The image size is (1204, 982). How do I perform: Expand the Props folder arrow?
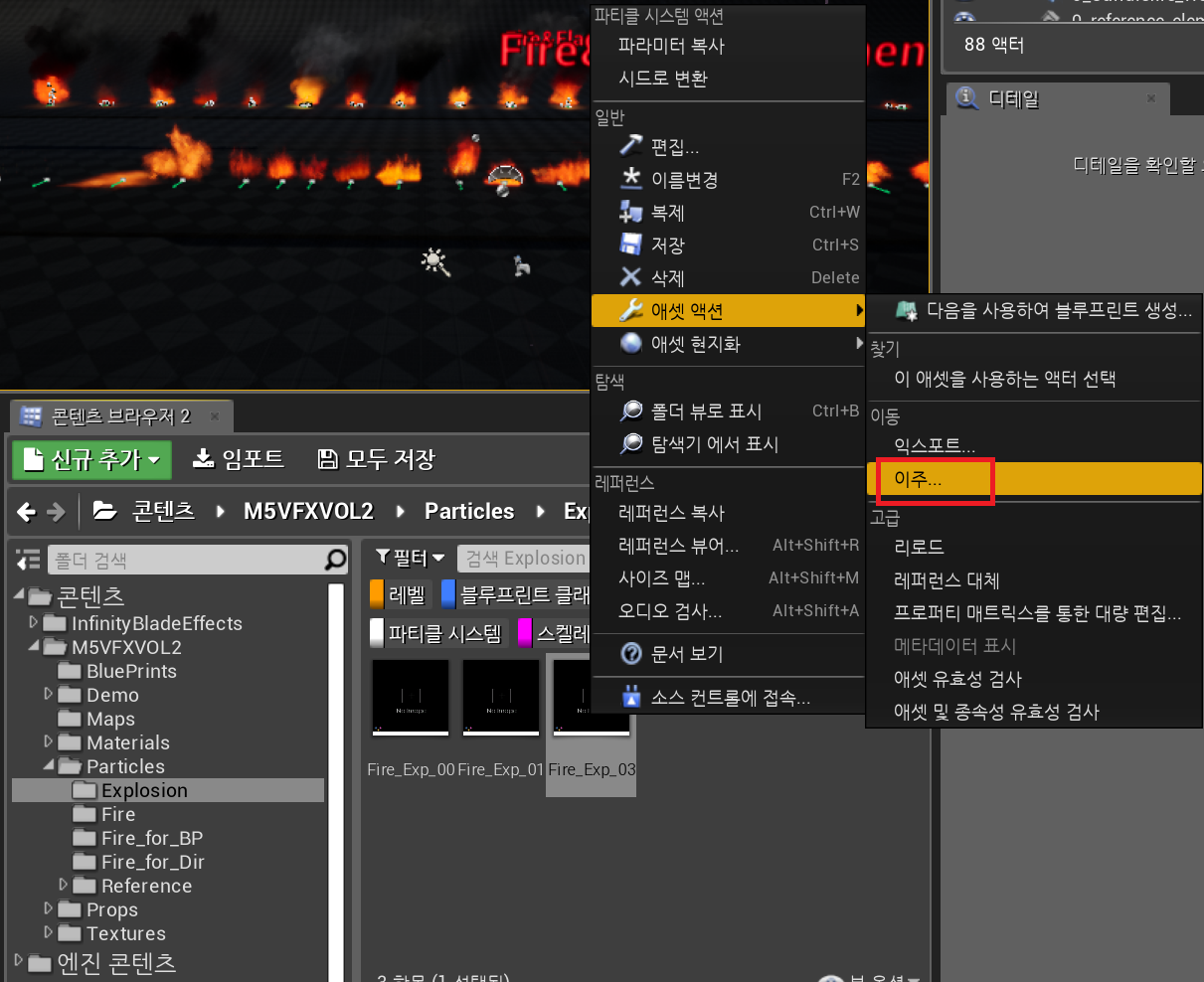pos(49,908)
